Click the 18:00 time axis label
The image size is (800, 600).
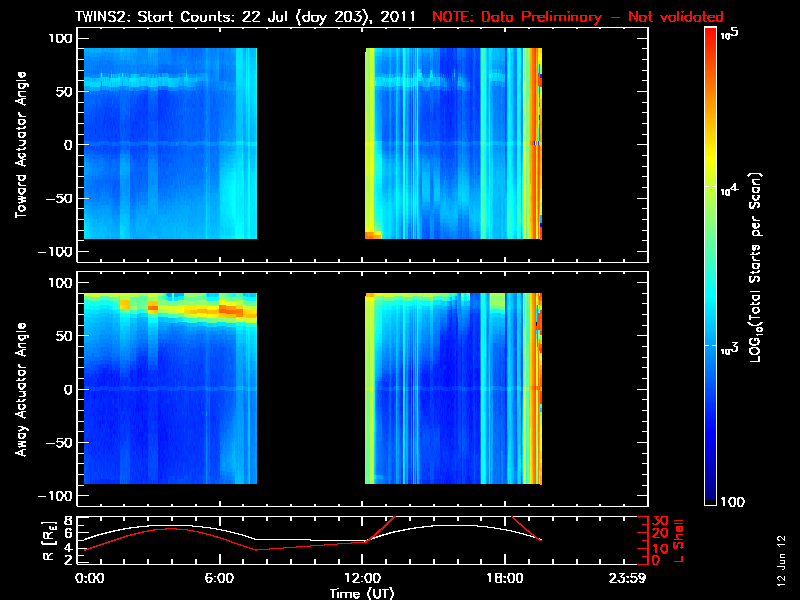(x=505, y=579)
